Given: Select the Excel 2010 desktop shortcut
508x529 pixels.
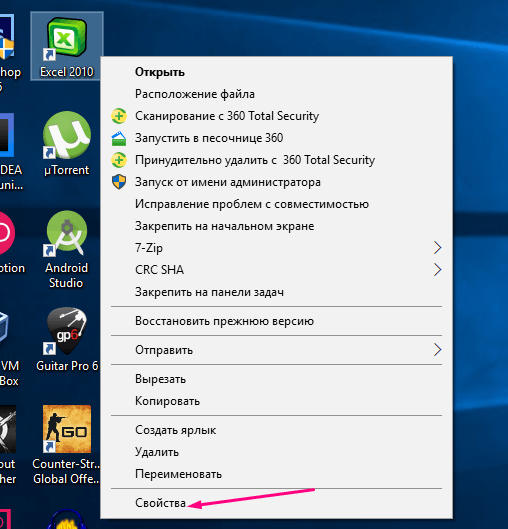Looking at the screenshot, I should pyautogui.click(x=67, y=47).
